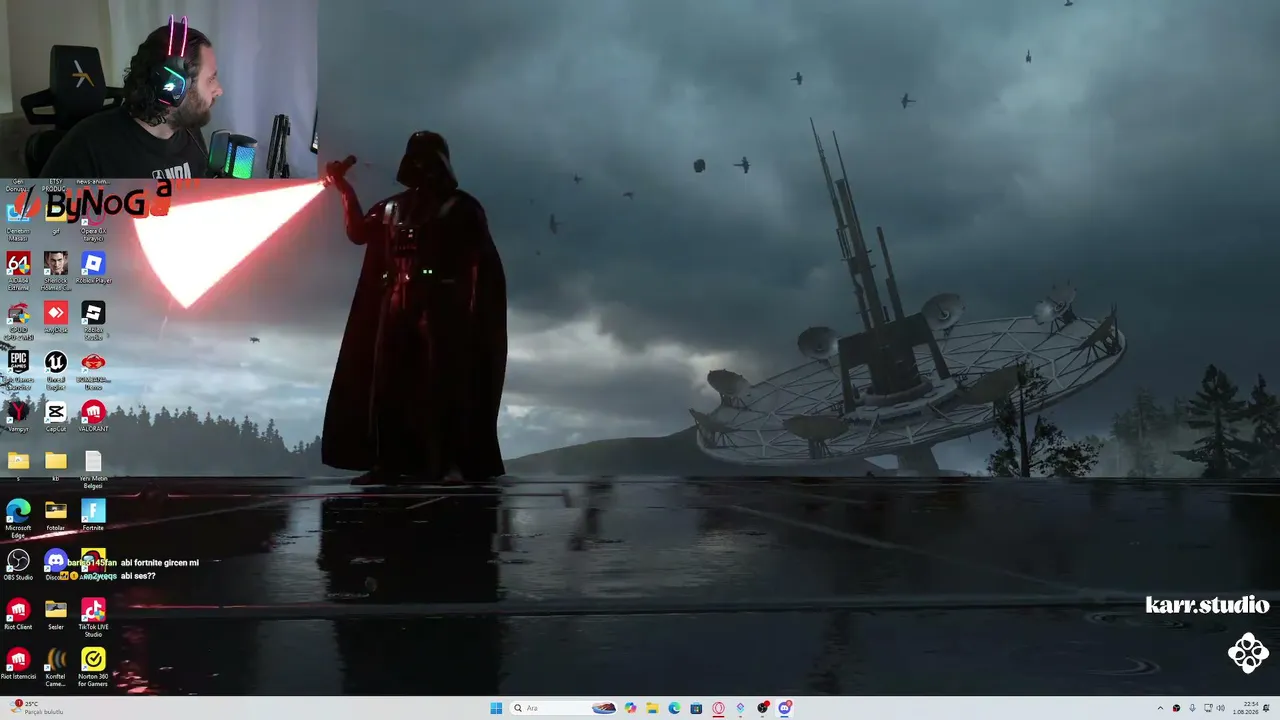Open OBS Studio from the desktop
The width and height of the screenshot is (1280, 720).
(x=18, y=565)
